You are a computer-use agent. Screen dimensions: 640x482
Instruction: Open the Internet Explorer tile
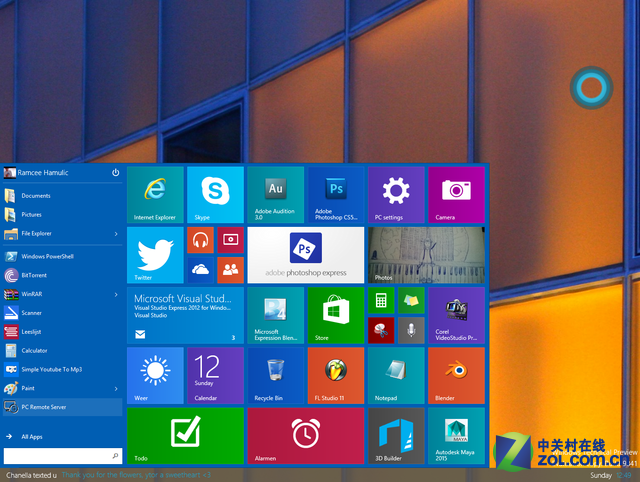[x=155, y=195]
